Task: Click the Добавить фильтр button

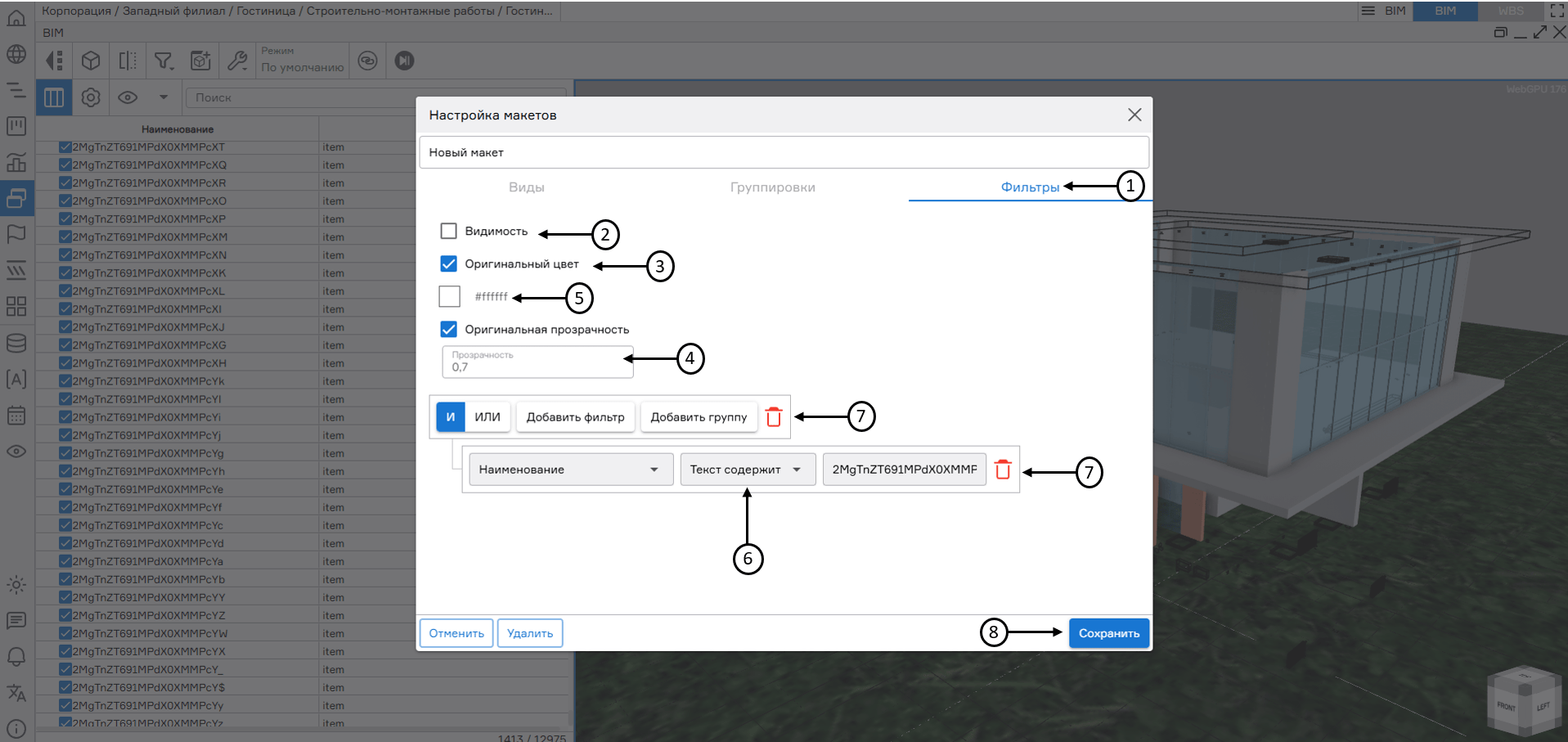Action: [575, 417]
